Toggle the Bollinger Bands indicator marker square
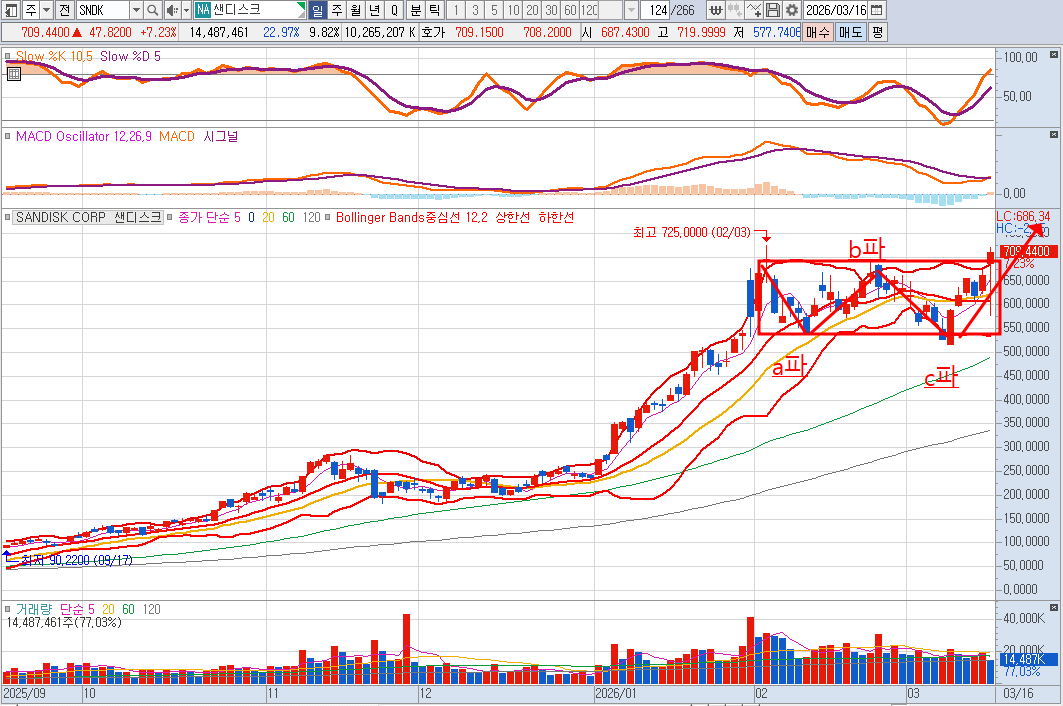The image size is (1063, 706). click(x=329, y=216)
